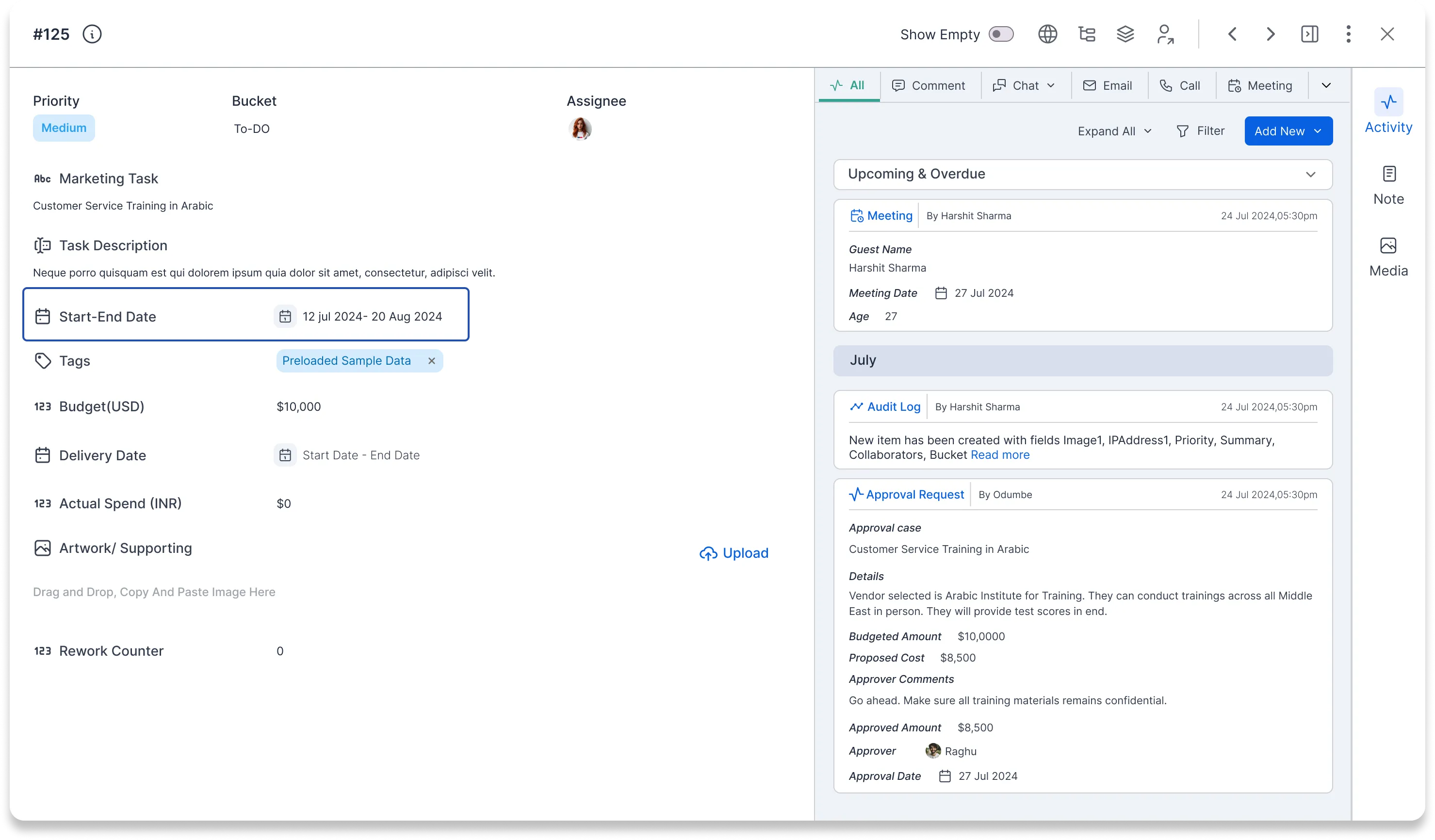Click the globe icon in the header
Screen dimensions: 1435x840
(x=1047, y=34)
